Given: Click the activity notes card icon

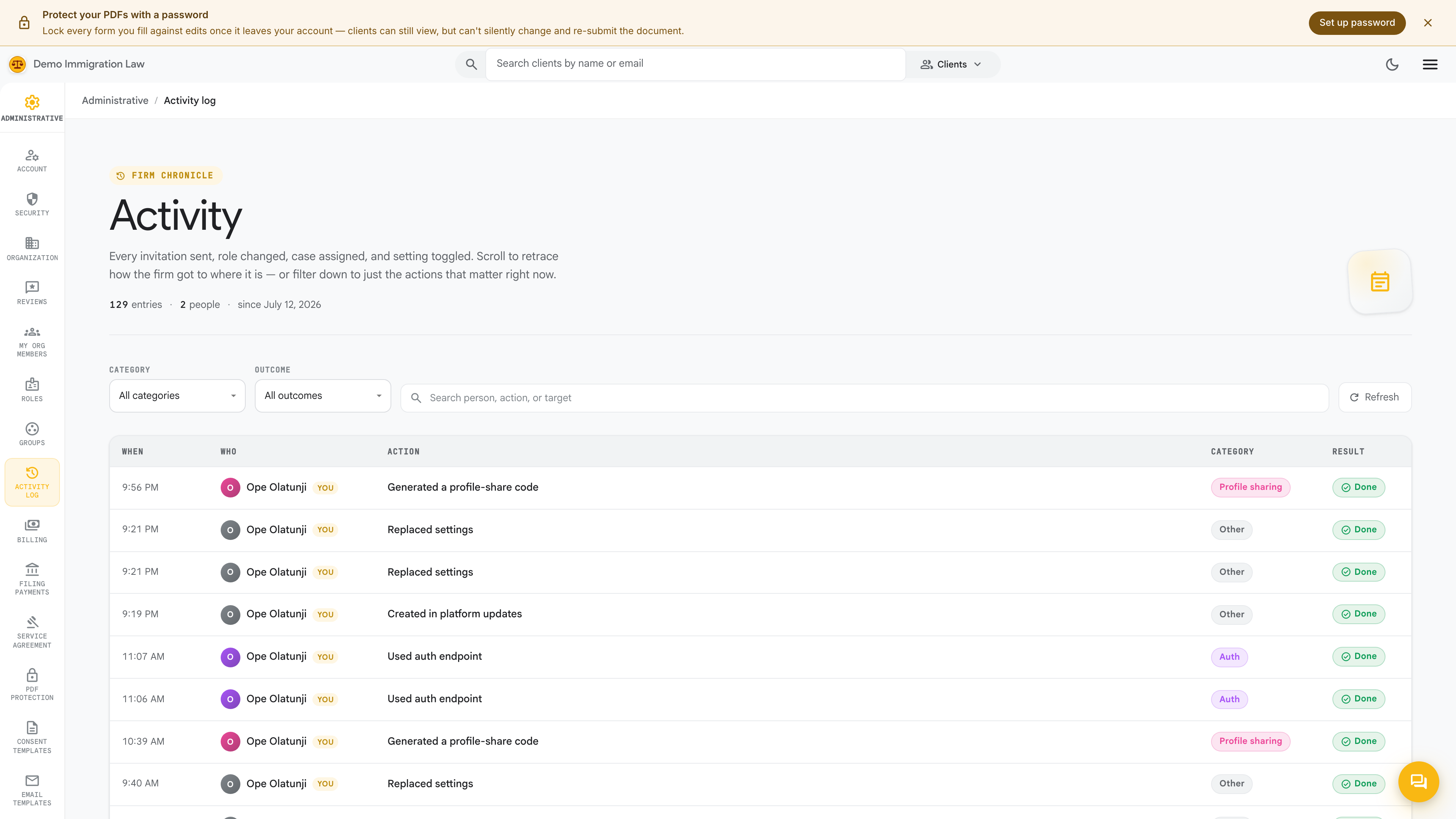Looking at the screenshot, I should [1380, 281].
